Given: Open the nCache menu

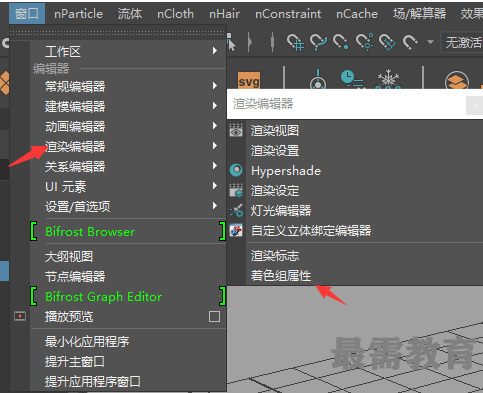Looking at the screenshot, I should (357, 14).
